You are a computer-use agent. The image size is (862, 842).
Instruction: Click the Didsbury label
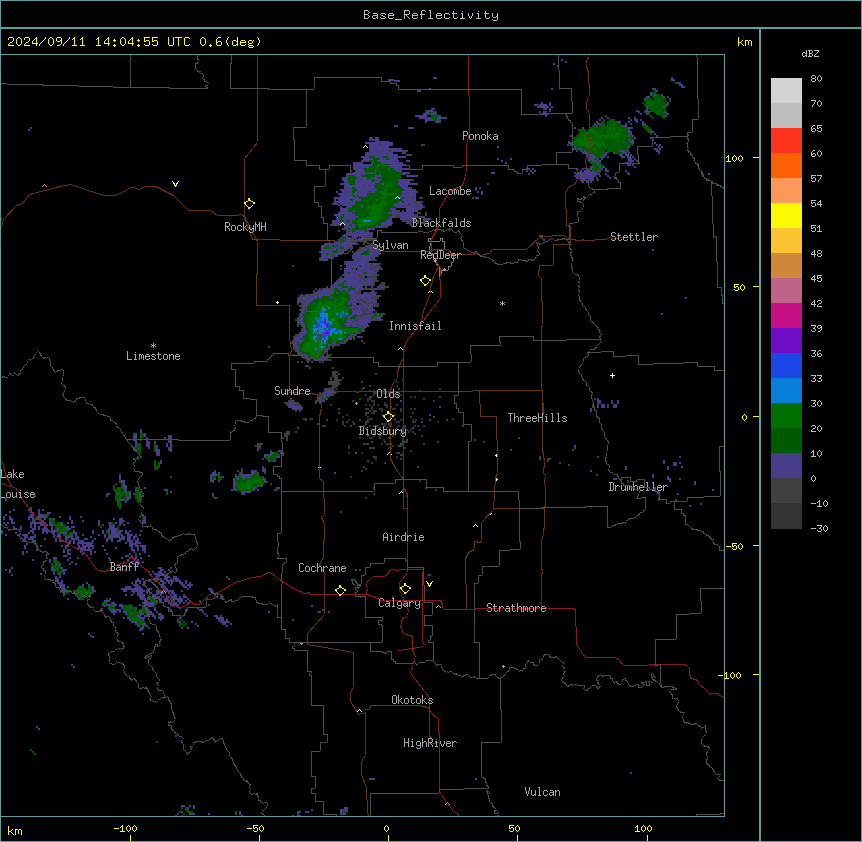click(383, 431)
